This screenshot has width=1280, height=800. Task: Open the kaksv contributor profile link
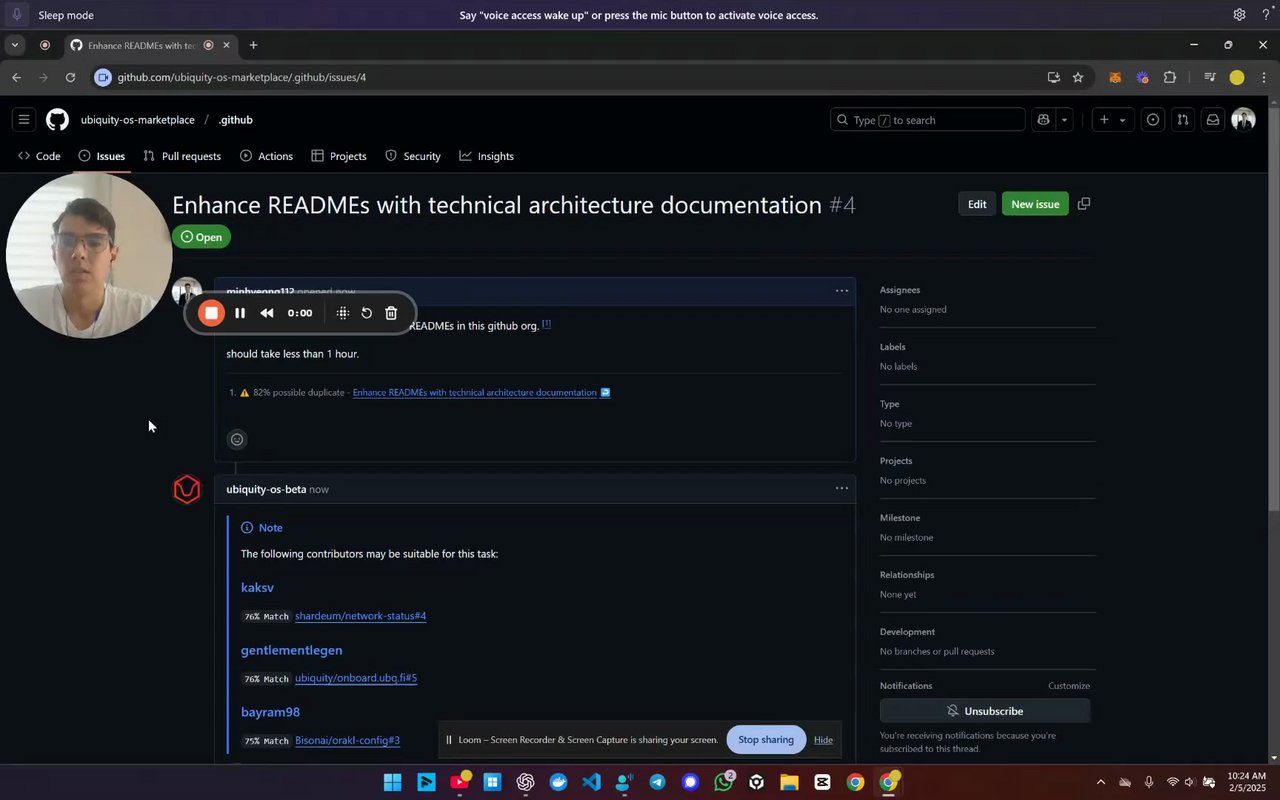click(257, 588)
